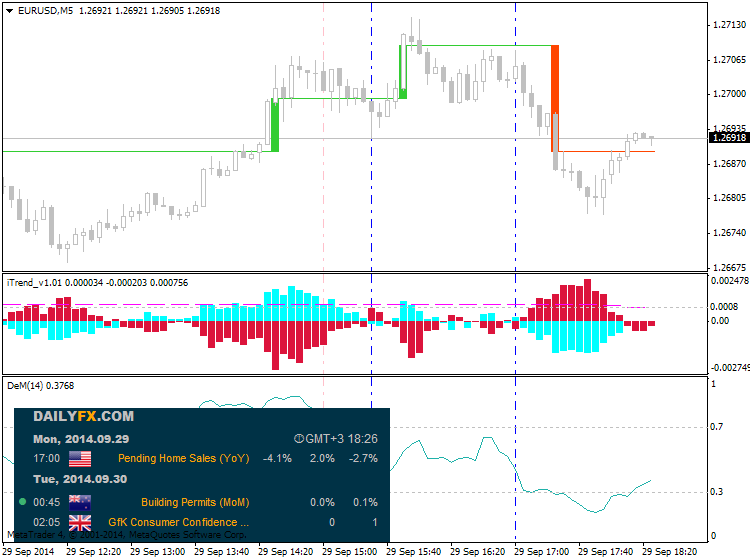Select the current price label 1.26918

[729, 138]
